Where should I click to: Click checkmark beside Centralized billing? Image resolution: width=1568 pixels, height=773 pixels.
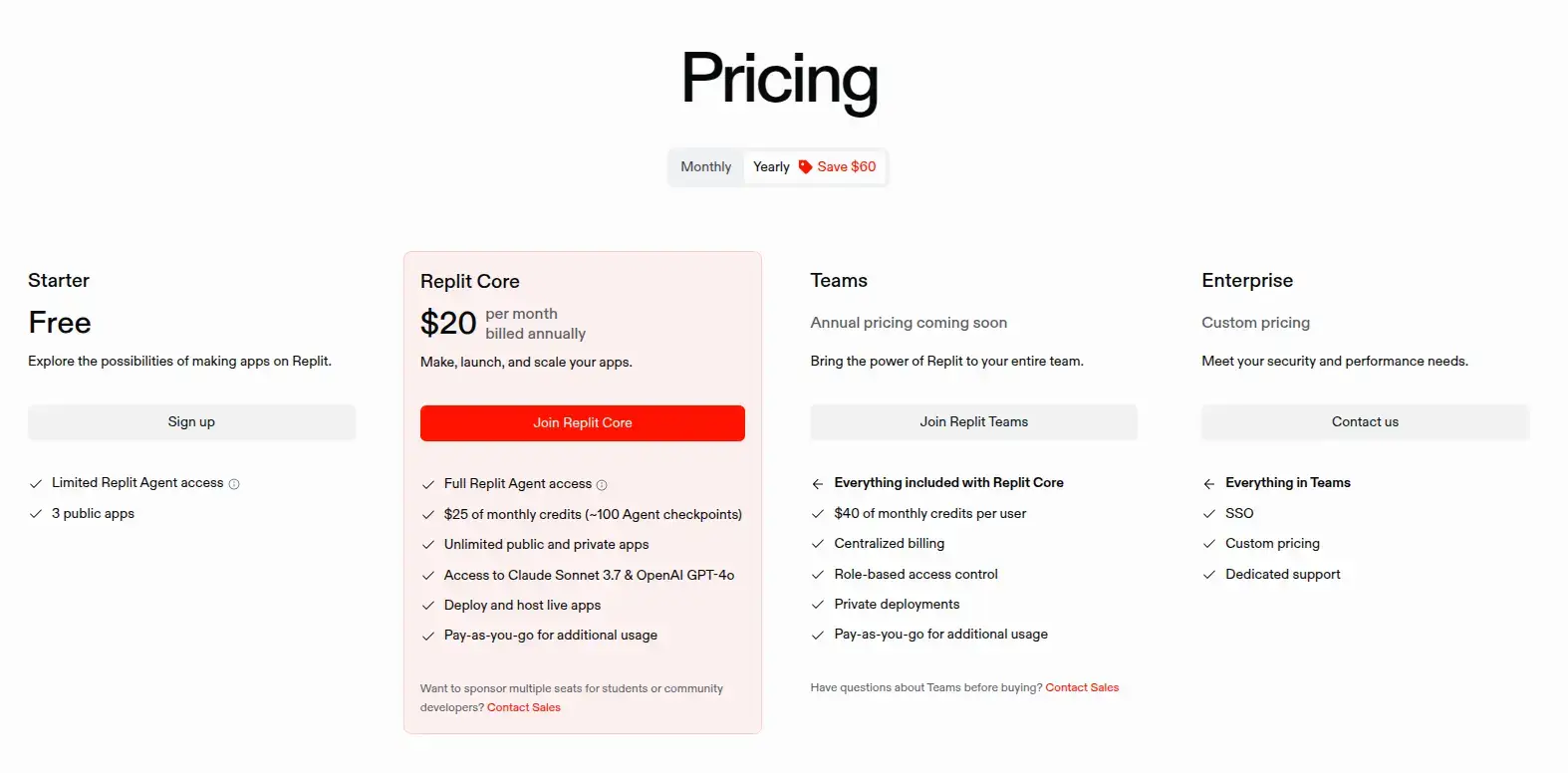(818, 544)
